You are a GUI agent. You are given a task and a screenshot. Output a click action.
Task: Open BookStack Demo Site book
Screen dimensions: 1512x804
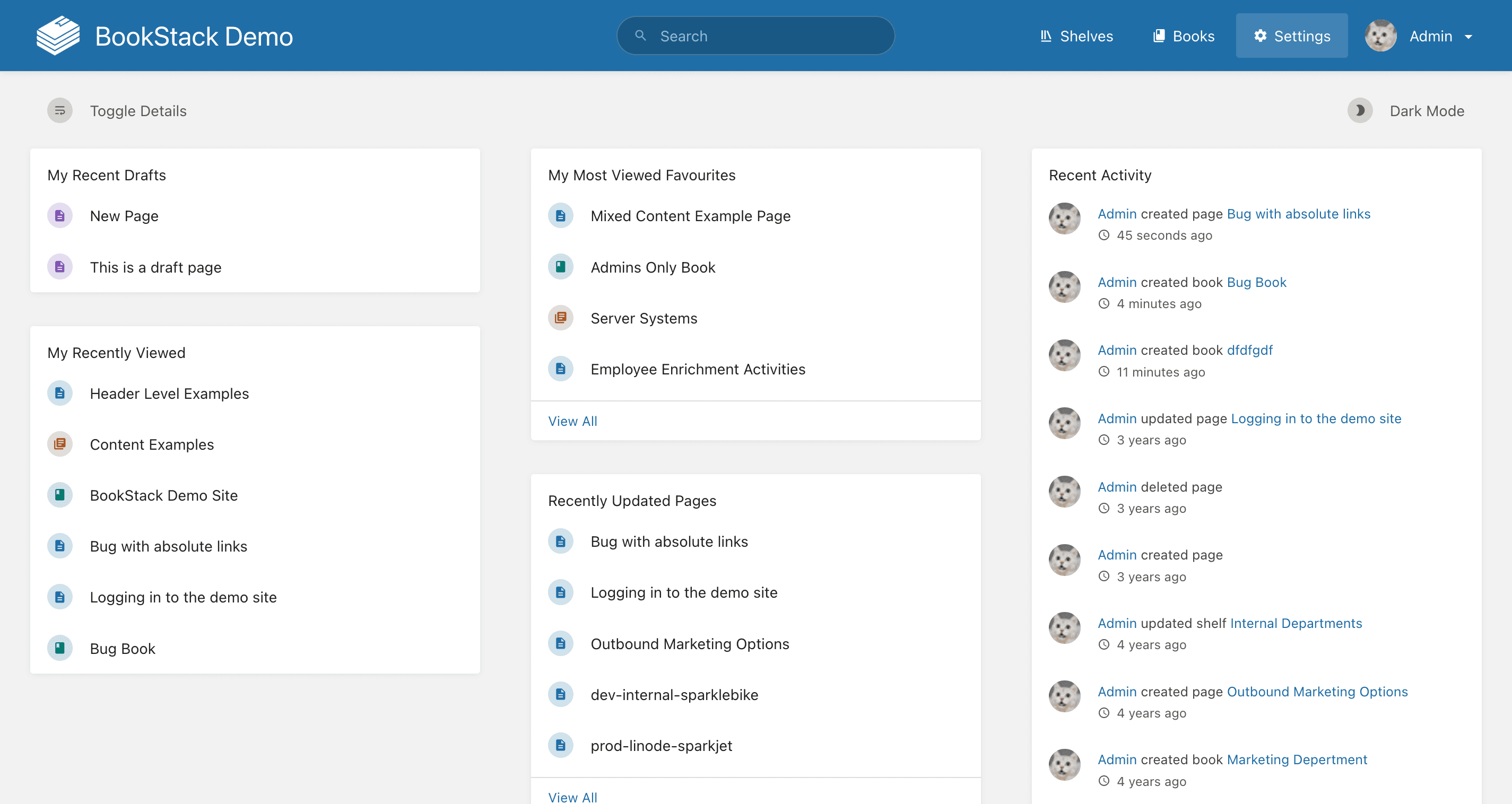click(x=164, y=495)
